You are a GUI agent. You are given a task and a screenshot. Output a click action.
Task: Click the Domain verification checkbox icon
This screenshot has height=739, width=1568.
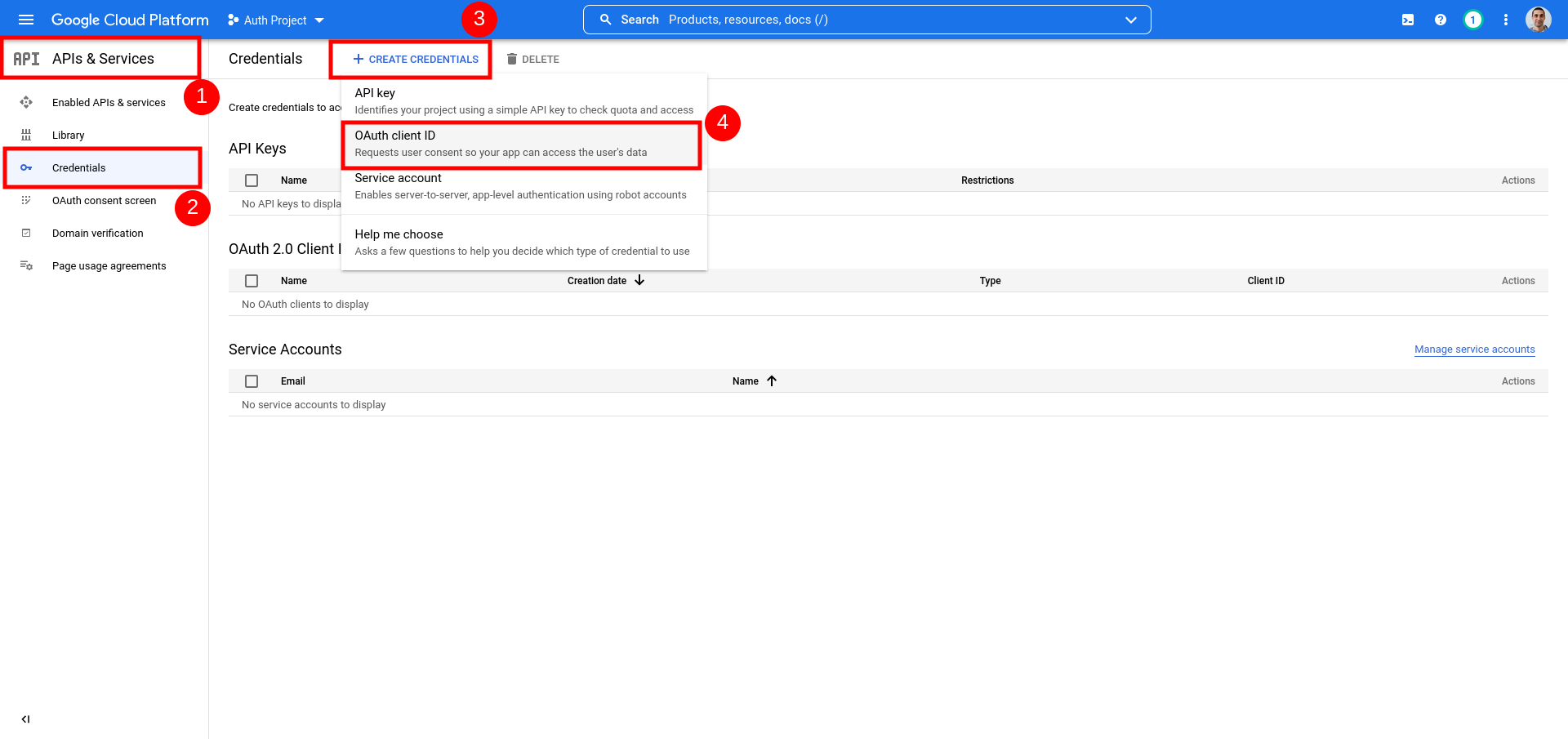26,233
